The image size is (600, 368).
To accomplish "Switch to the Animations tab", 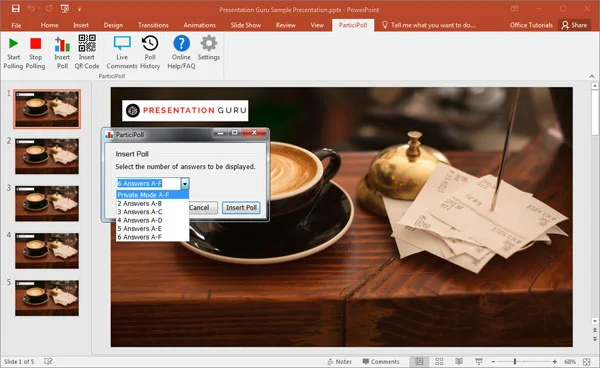I will coord(200,25).
